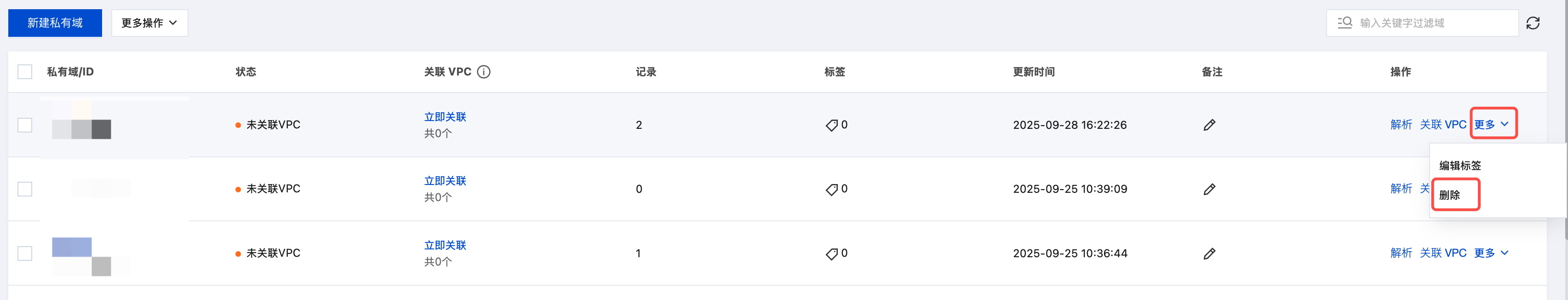
Task: Toggle the select-all header checkbox
Action: [x=25, y=72]
